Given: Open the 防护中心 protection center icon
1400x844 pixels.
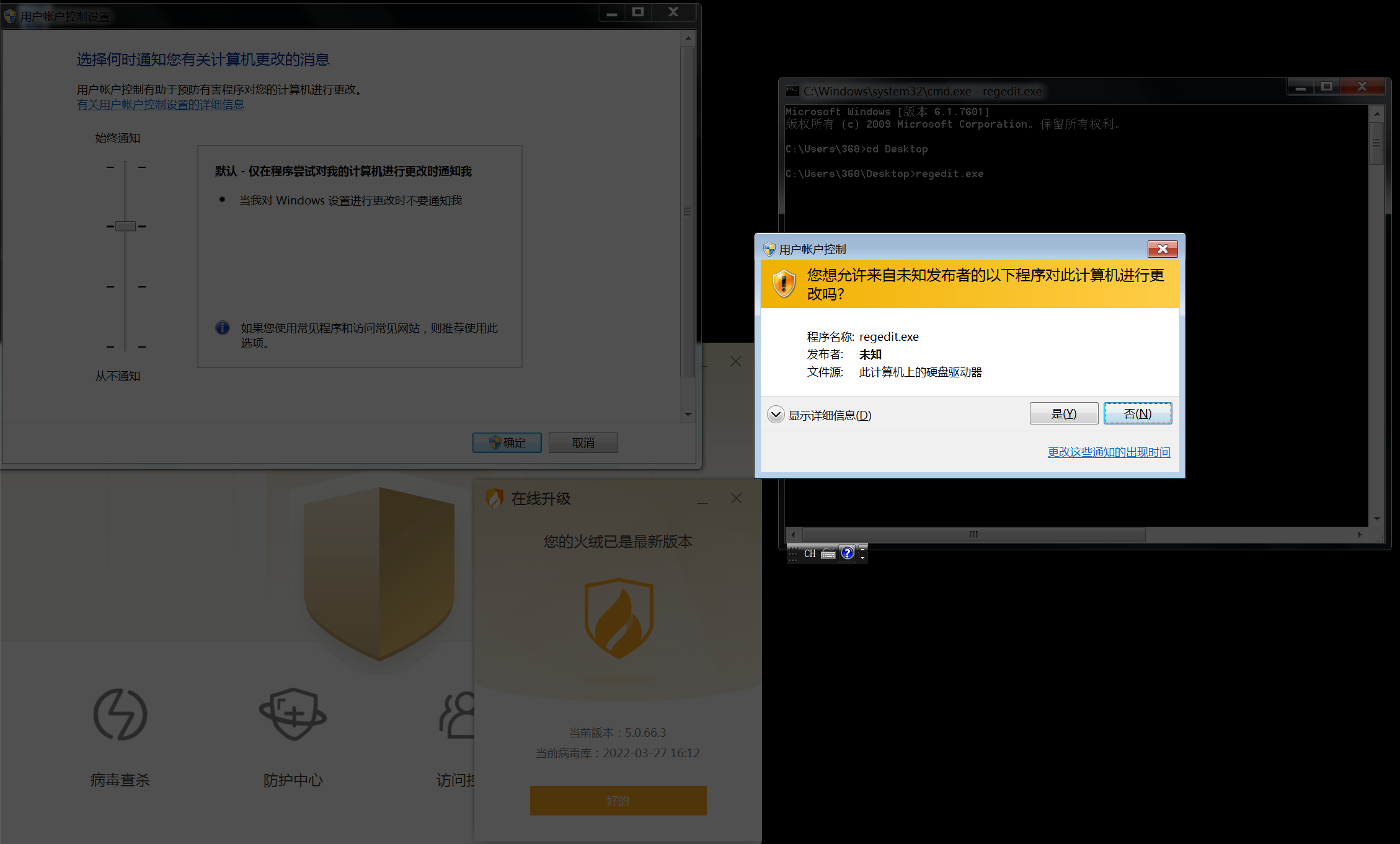Looking at the screenshot, I should point(293,714).
